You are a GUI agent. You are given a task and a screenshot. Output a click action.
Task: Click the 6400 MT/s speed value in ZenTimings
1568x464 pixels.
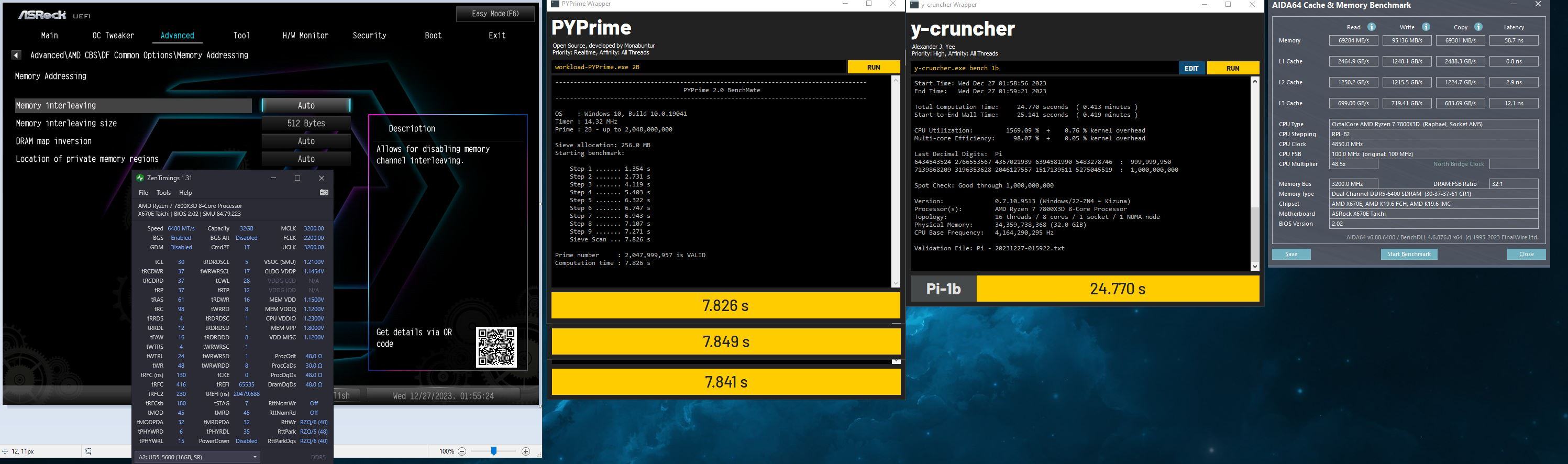181,228
